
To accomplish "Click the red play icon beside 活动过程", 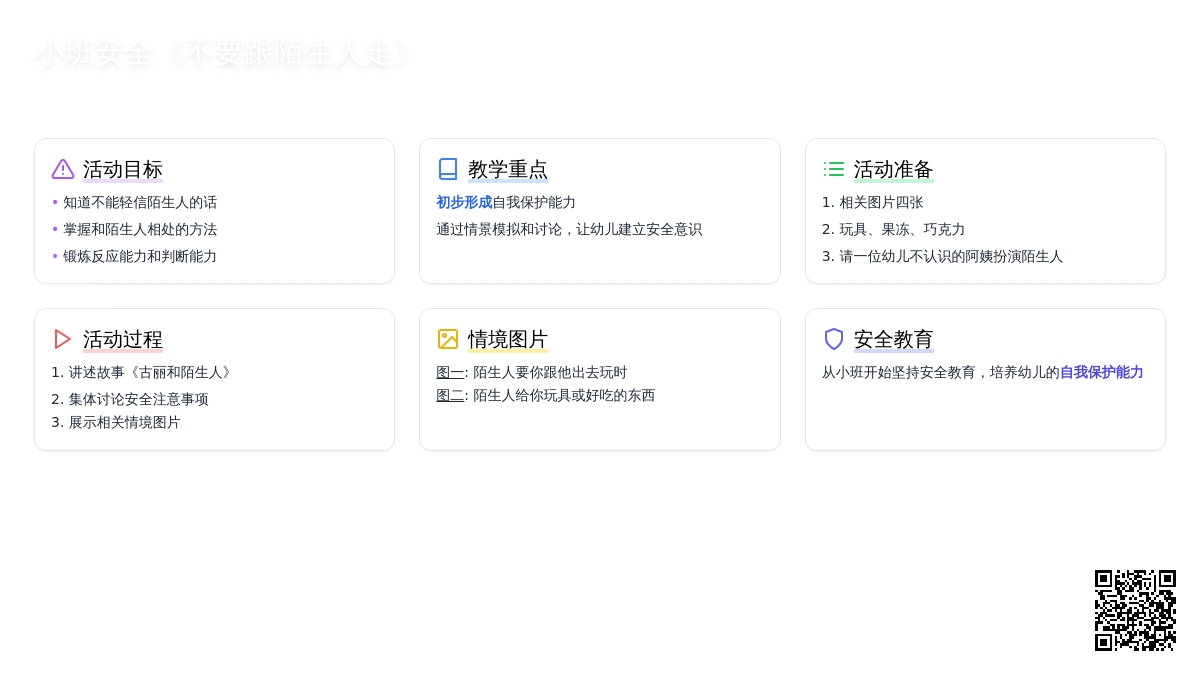I will tap(63, 339).
